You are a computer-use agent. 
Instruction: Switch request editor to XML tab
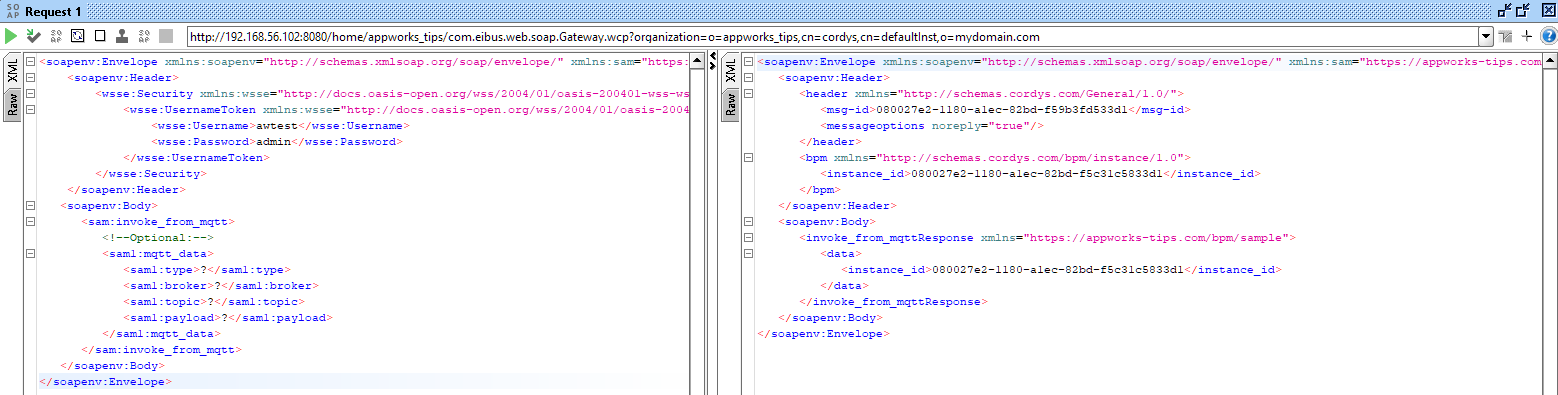[x=13, y=71]
